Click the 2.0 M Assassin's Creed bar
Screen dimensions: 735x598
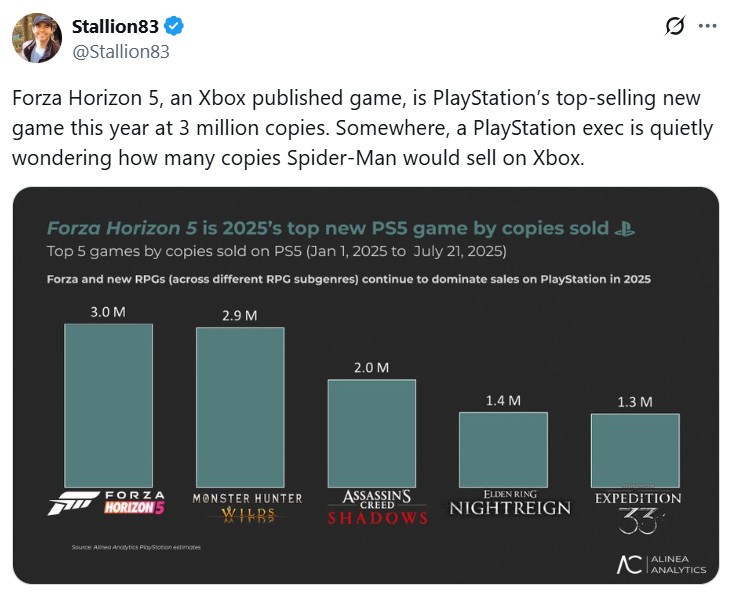tap(371, 433)
